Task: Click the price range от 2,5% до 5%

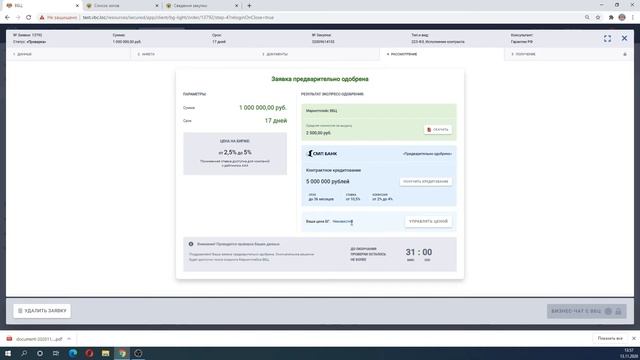Action: (x=235, y=152)
